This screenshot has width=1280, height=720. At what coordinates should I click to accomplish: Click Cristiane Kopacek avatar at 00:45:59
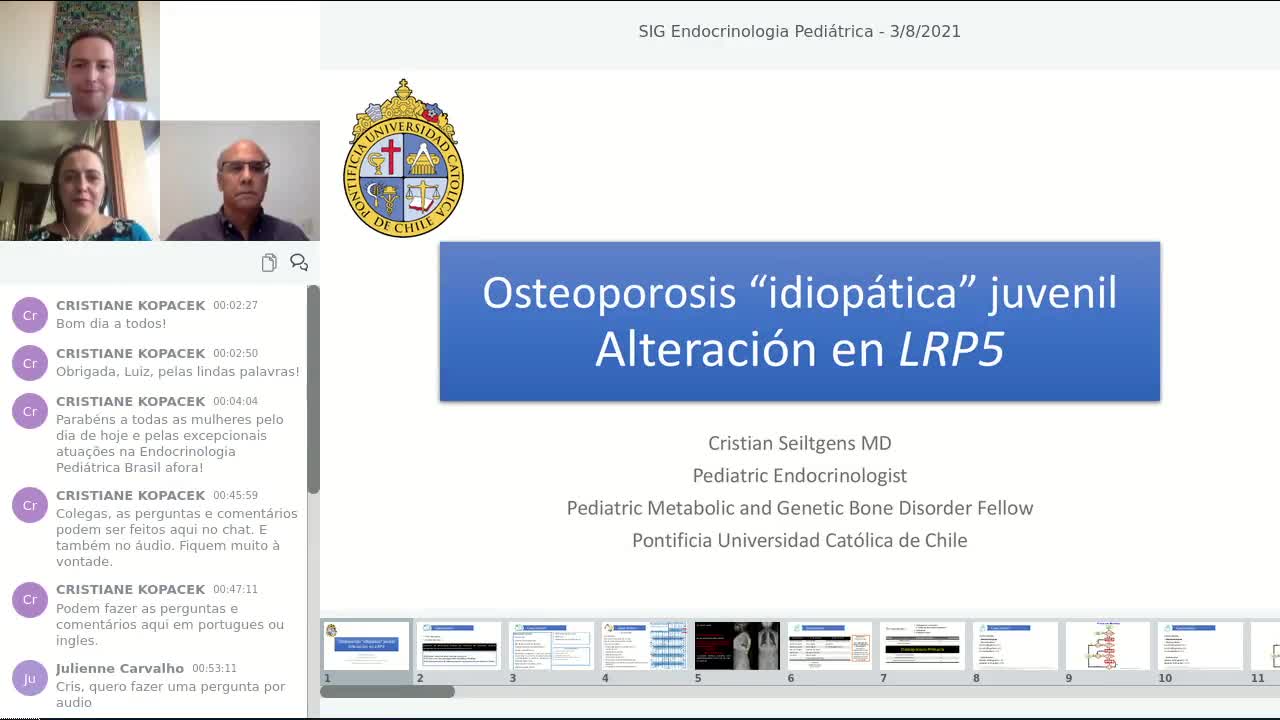pos(30,505)
